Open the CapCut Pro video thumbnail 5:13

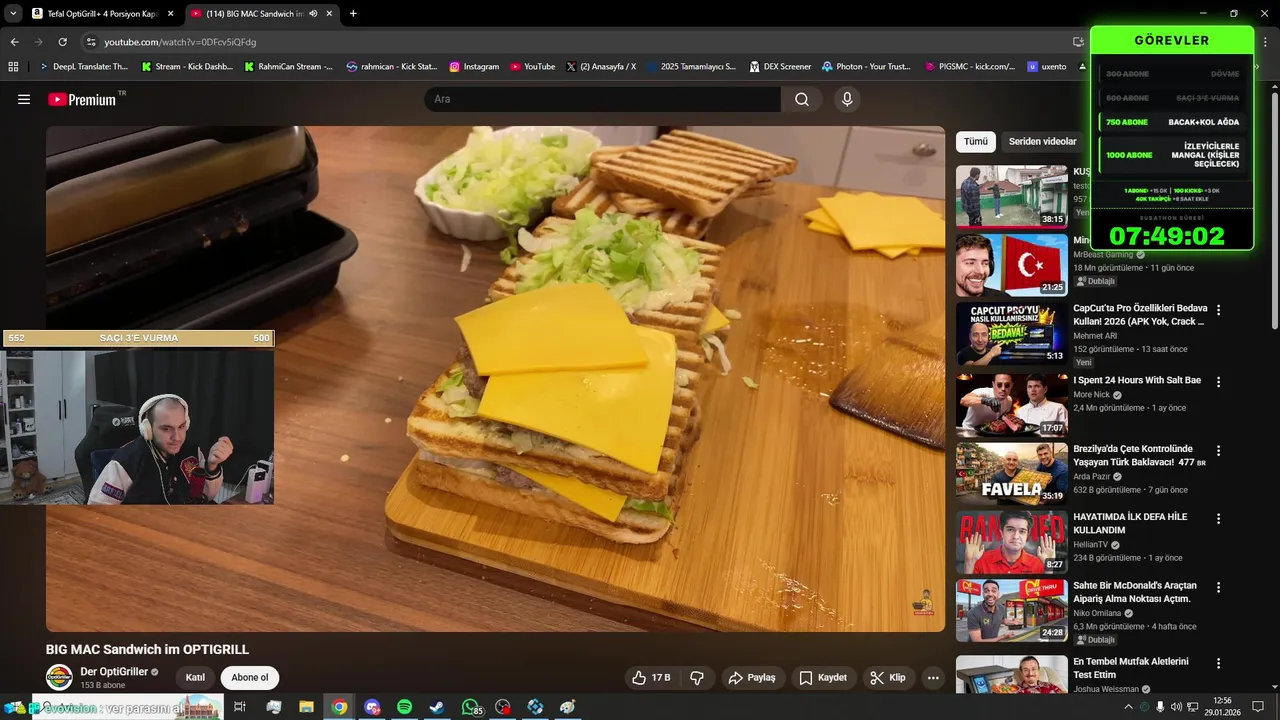[x=1012, y=334]
